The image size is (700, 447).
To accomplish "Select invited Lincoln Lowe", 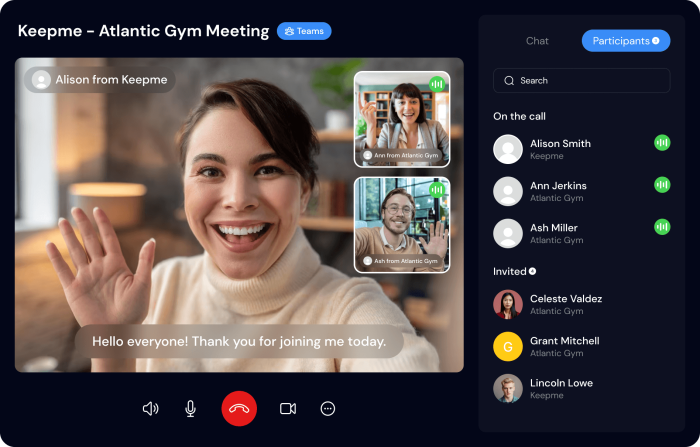I will click(x=582, y=389).
